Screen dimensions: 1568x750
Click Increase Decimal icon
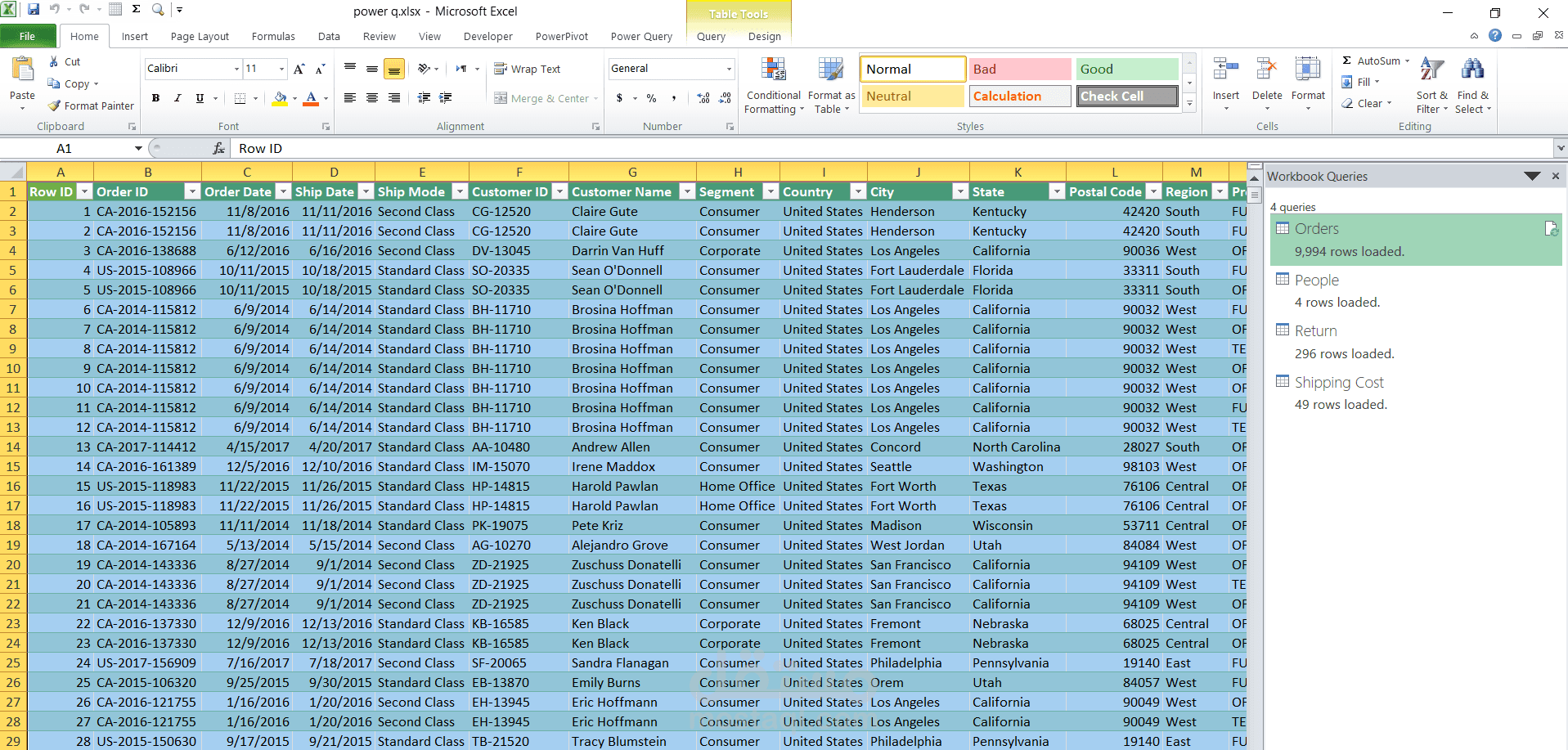(703, 98)
